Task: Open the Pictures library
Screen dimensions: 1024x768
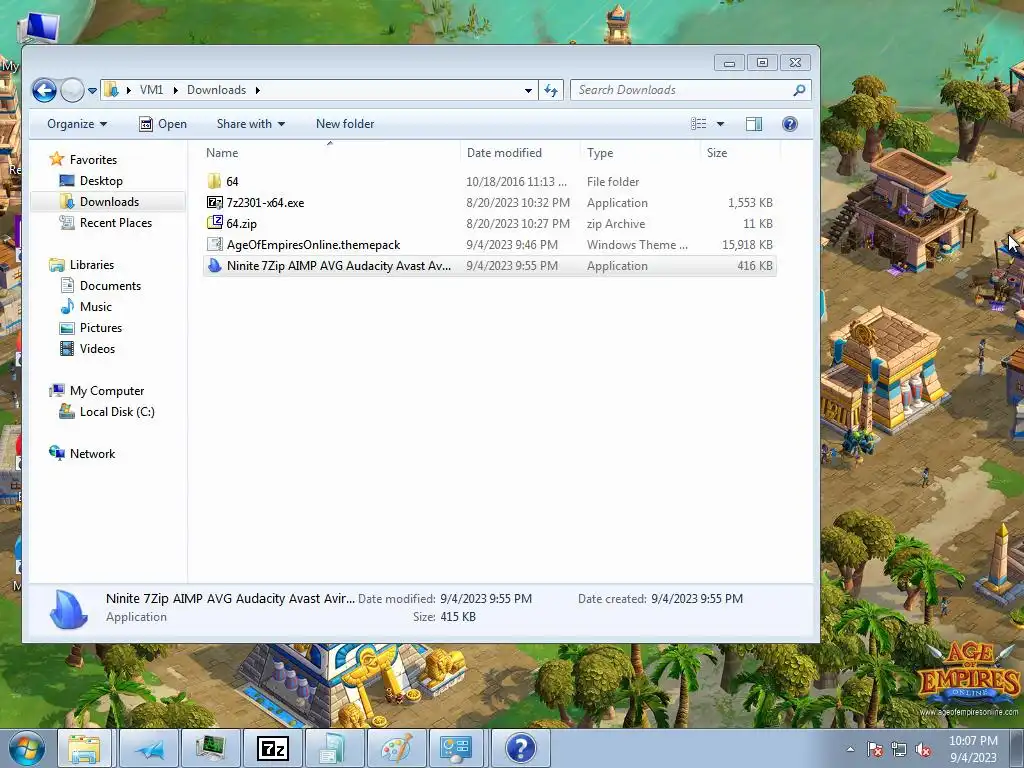Action: (x=101, y=327)
